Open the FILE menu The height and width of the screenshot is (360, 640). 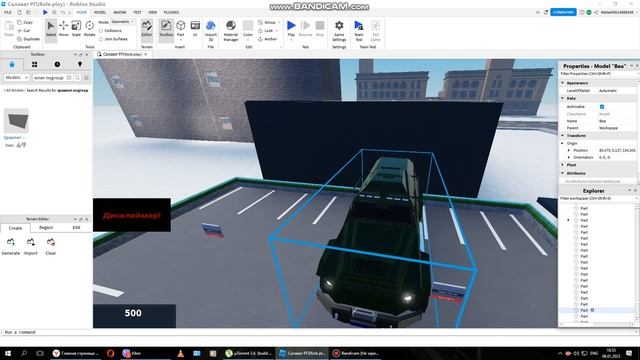click(x=8, y=13)
